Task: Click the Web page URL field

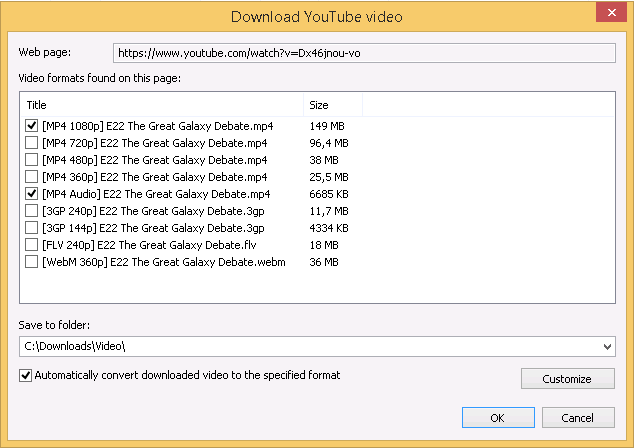Action: pyautogui.click(x=364, y=53)
